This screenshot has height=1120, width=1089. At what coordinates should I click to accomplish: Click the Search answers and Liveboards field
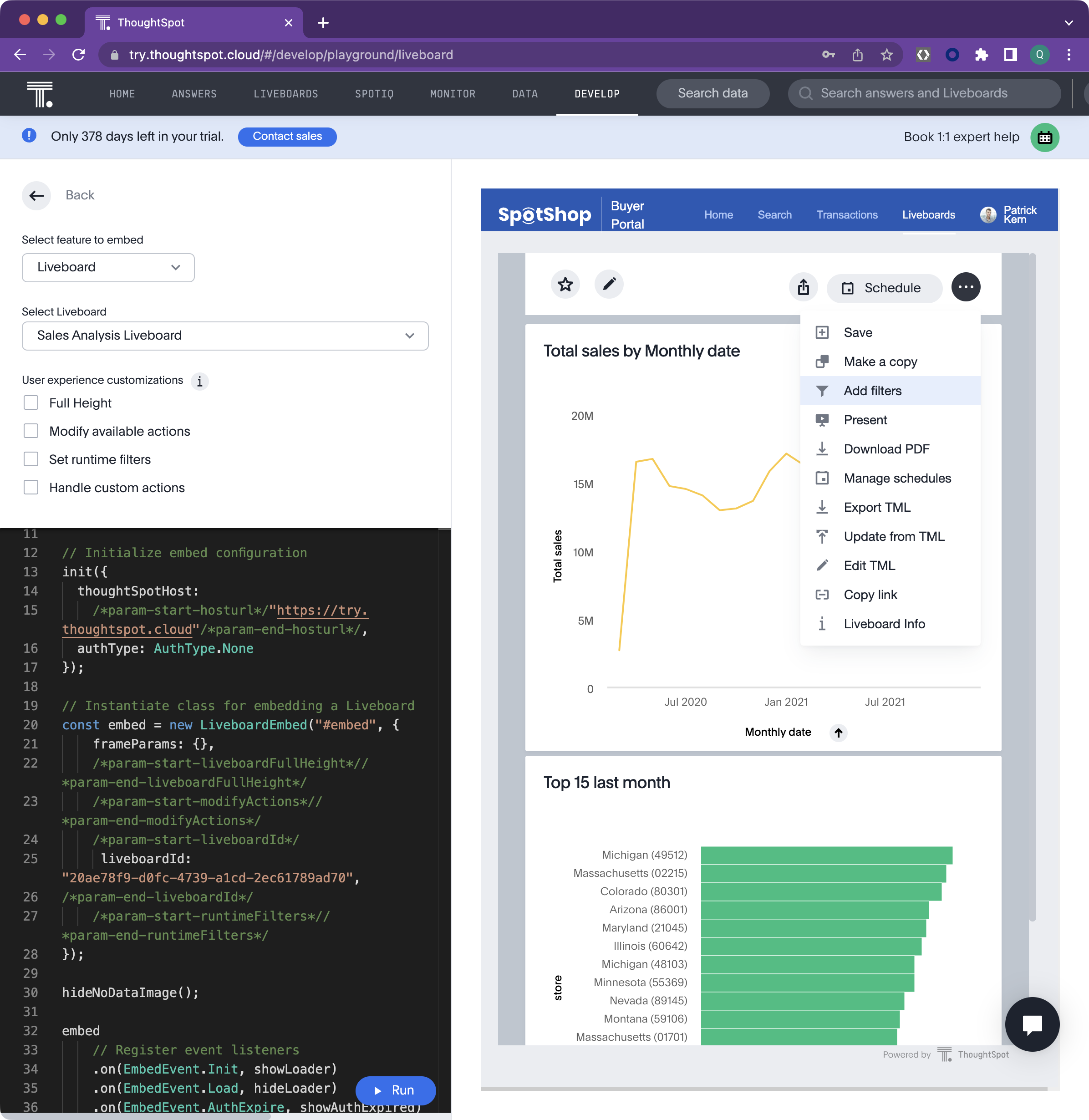click(924, 93)
